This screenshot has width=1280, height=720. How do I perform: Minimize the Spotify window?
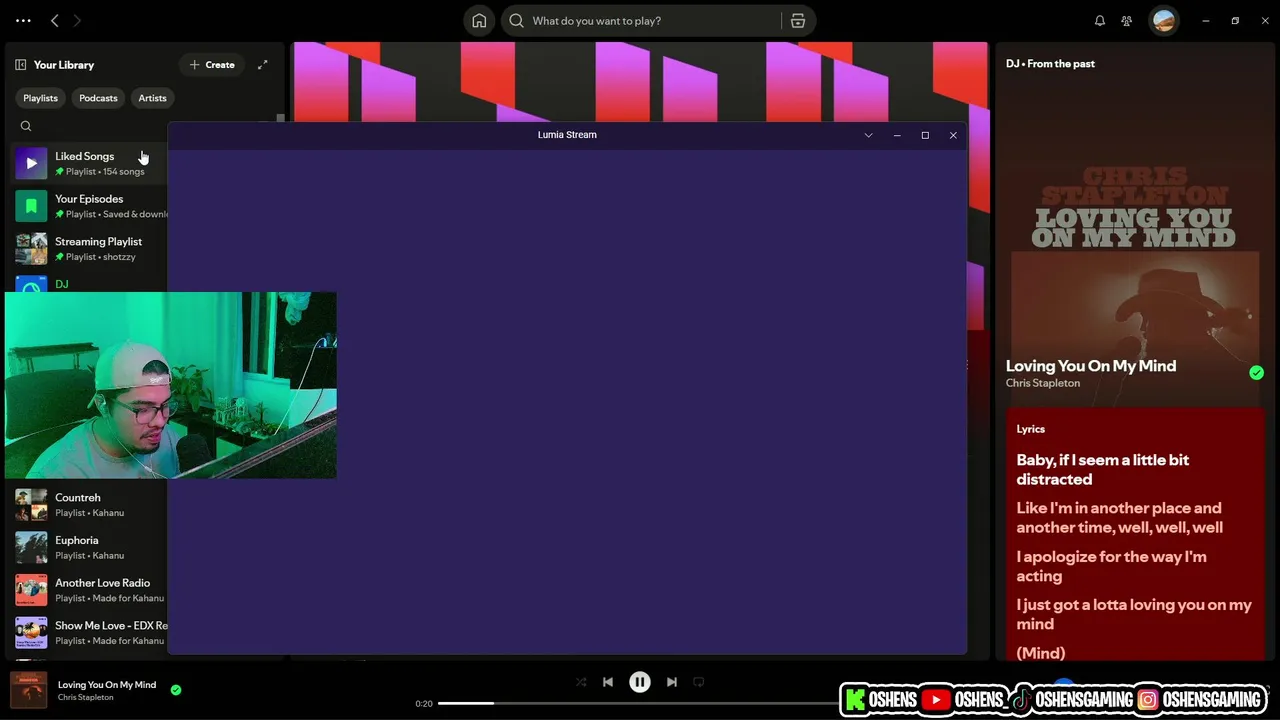[x=1206, y=21]
